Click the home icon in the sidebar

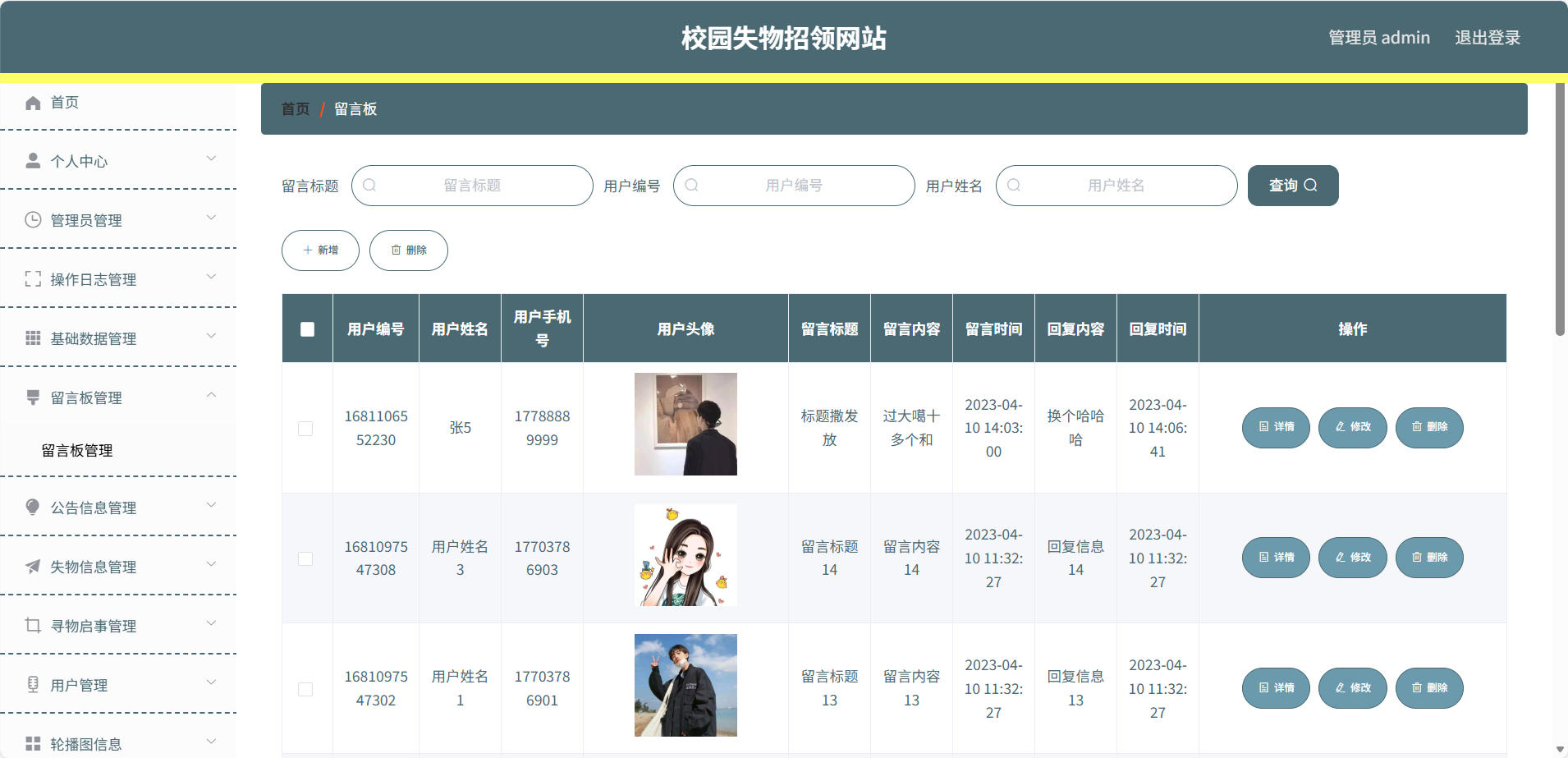pyautogui.click(x=33, y=103)
